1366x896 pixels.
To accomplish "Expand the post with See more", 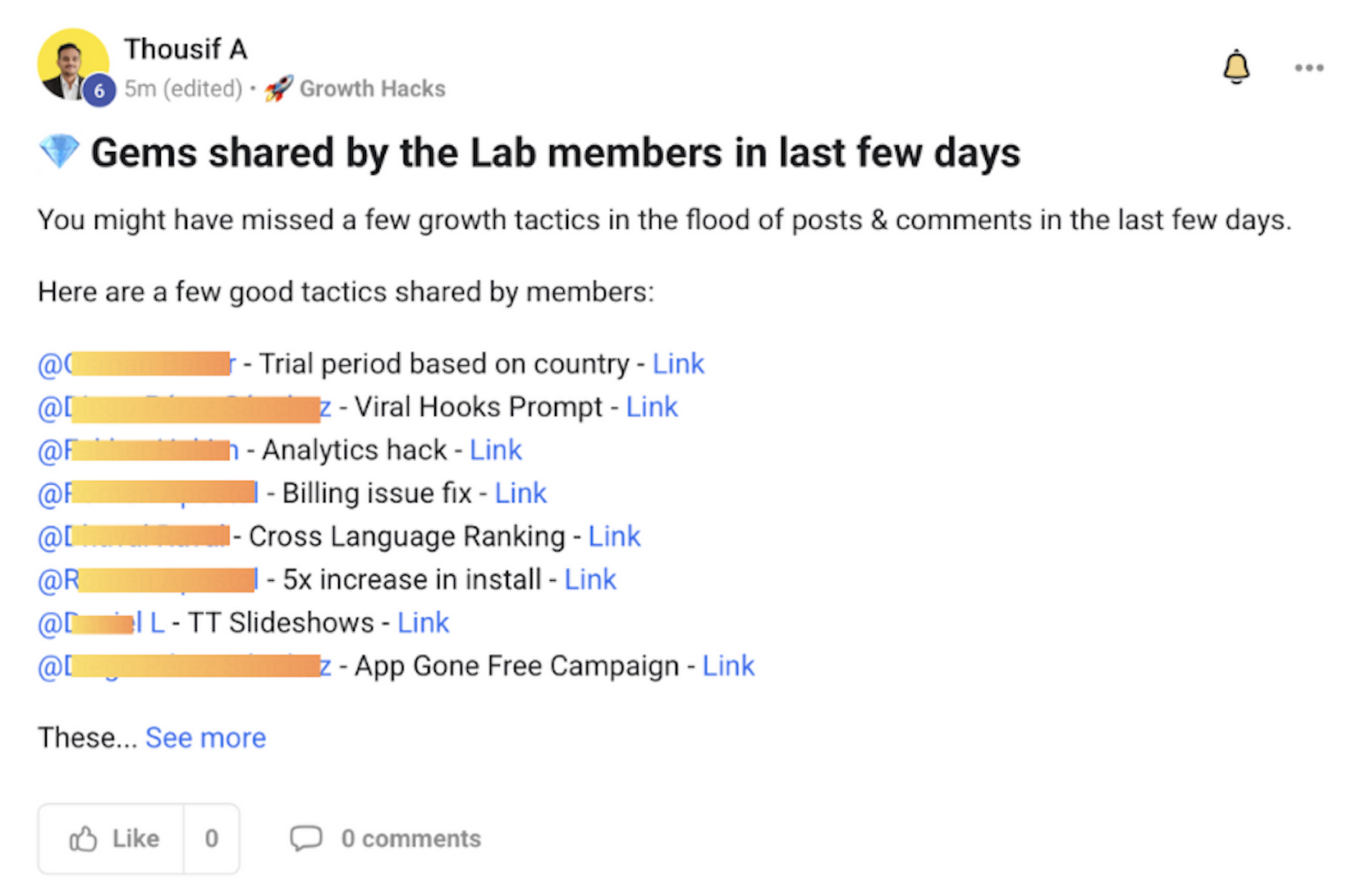I will point(205,738).
